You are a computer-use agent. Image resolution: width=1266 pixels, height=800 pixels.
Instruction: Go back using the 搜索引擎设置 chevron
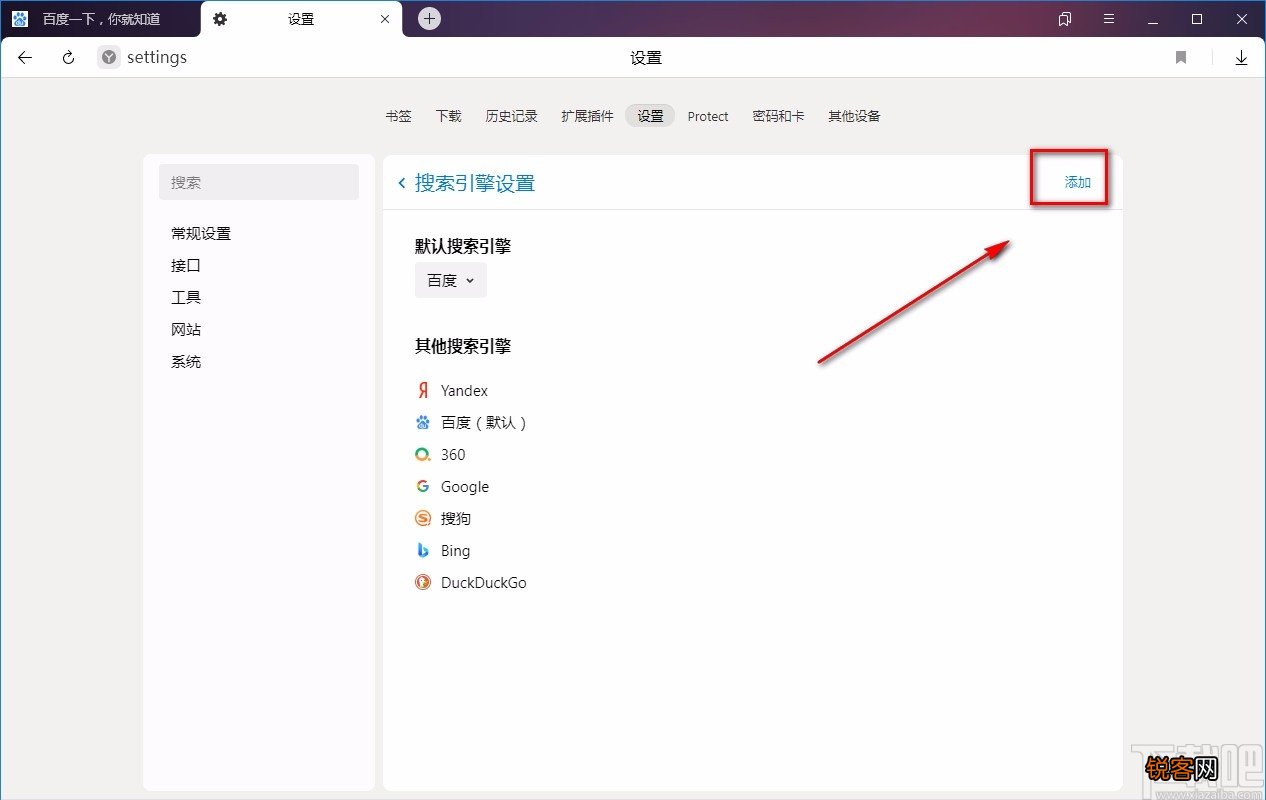tap(402, 183)
